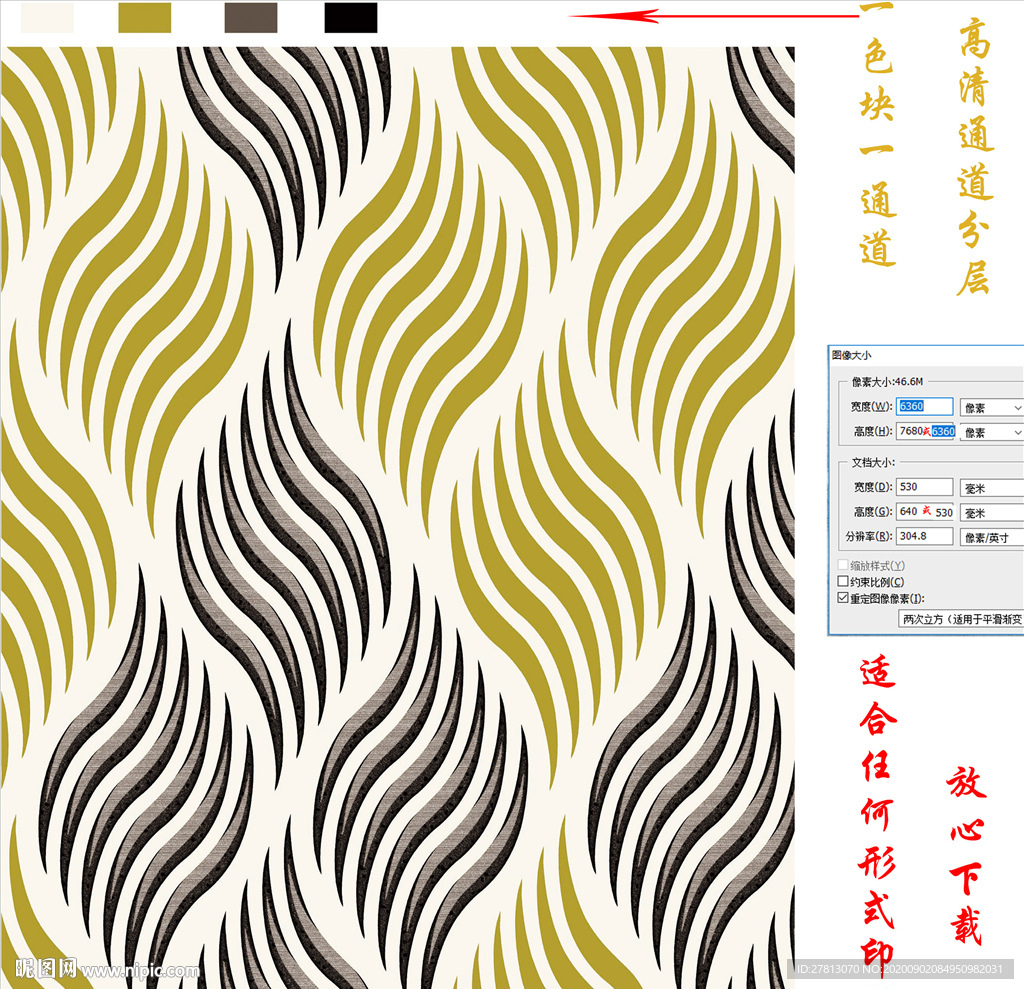Toggle the 缩放样式 checkbox
The width and height of the screenshot is (1024, 989).
click(x=843, y=565)
